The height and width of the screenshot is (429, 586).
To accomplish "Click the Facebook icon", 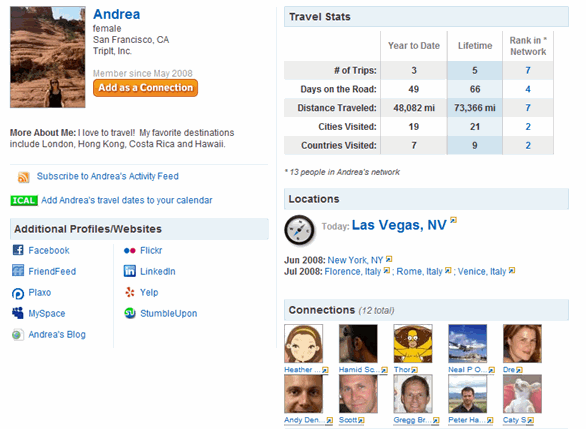I will pyautogui.click(x=18, y=250).
